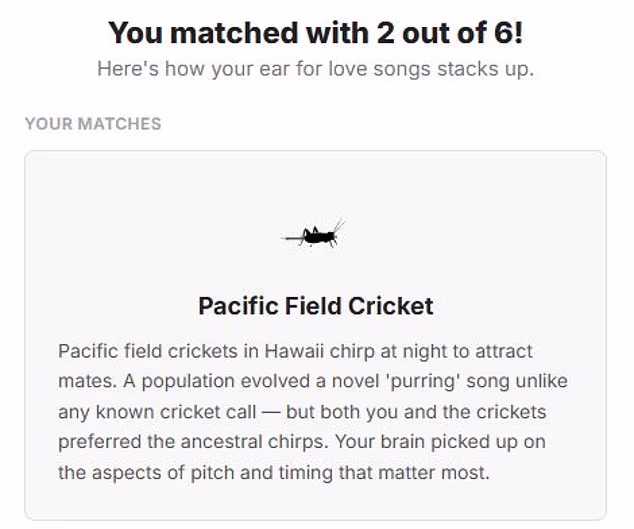634x529 pixels.
Task: Select the 'YOUR MATCHES' section label
Action: tap(93, 124)
